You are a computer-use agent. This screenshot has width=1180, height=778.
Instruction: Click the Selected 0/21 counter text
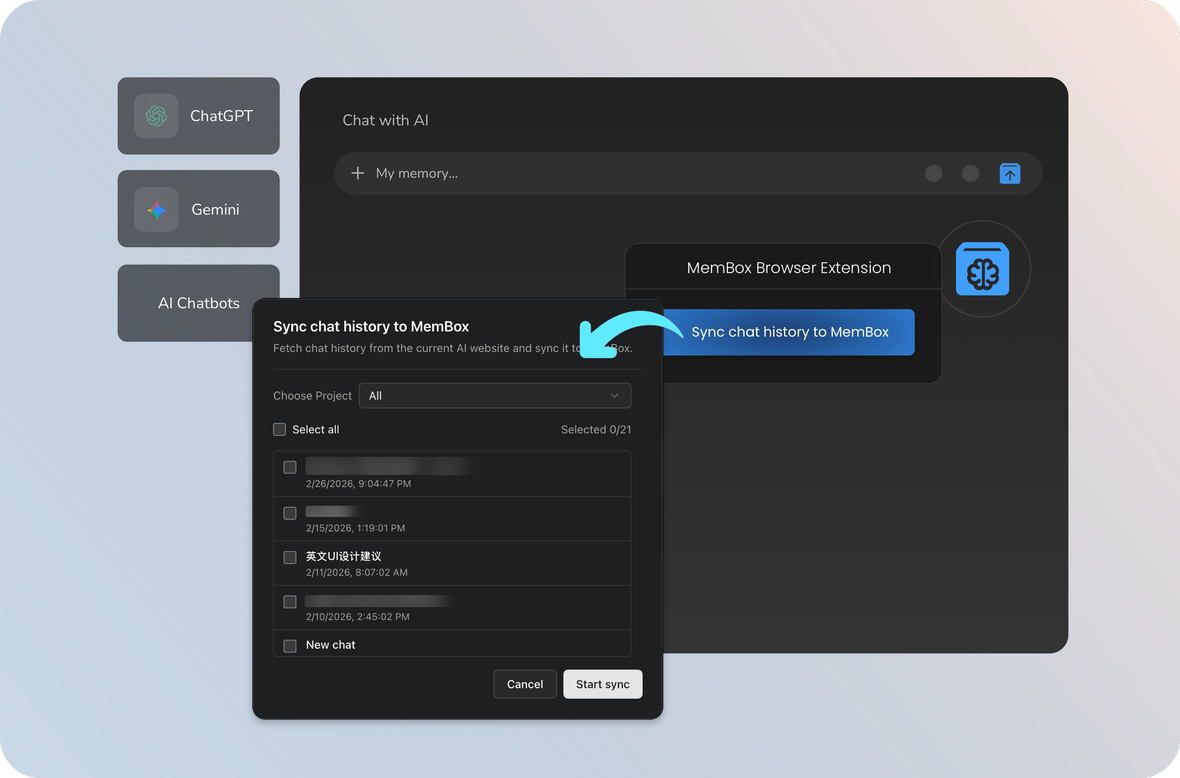tap(596, 430)
